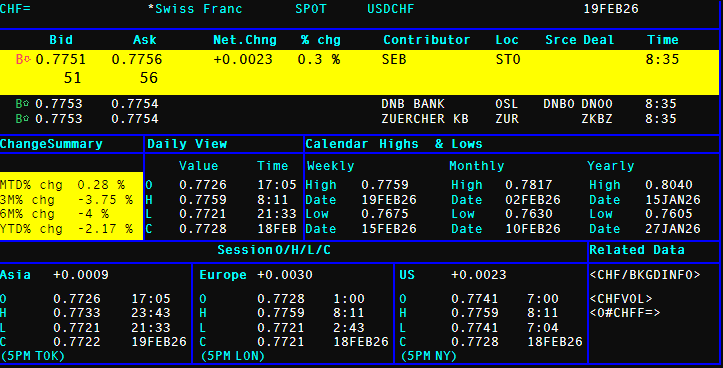Click the Ask column header
Viewport: 723px width, 368px height.
144,40
